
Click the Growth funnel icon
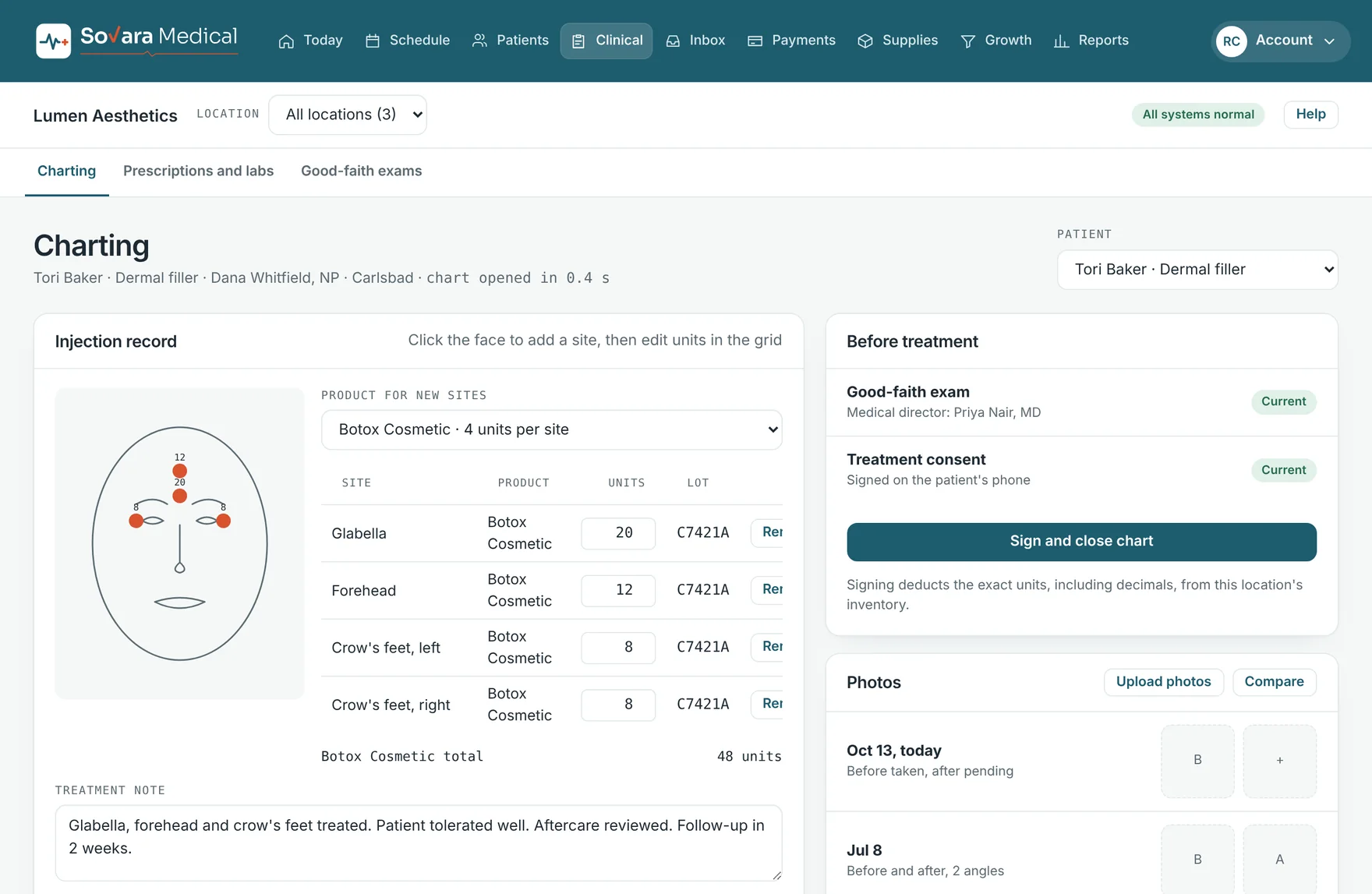click(968, 41)
